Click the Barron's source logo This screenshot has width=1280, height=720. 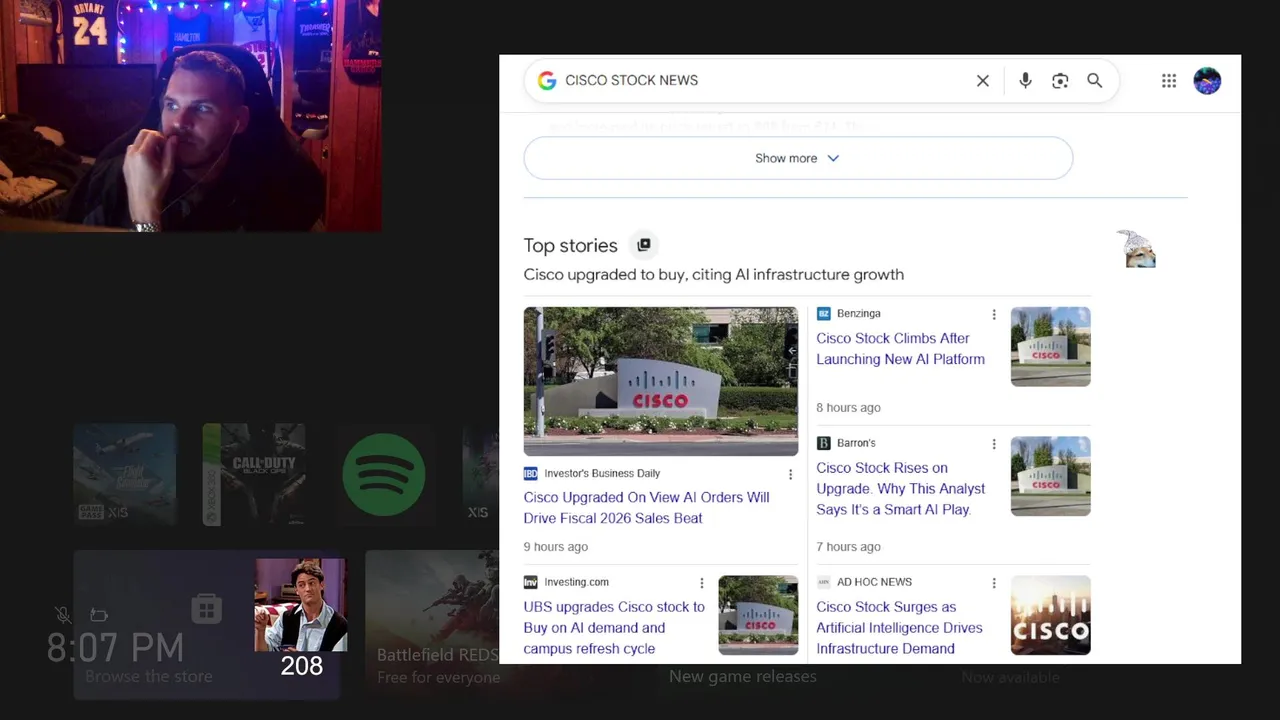pyautogui.click(x=823, y=443)
